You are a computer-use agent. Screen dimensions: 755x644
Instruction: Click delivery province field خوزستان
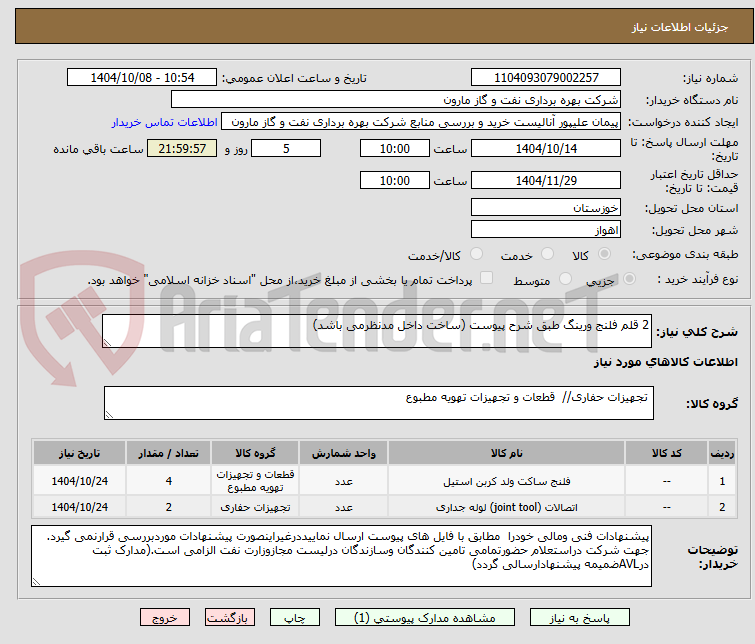(x=546, y=208)
